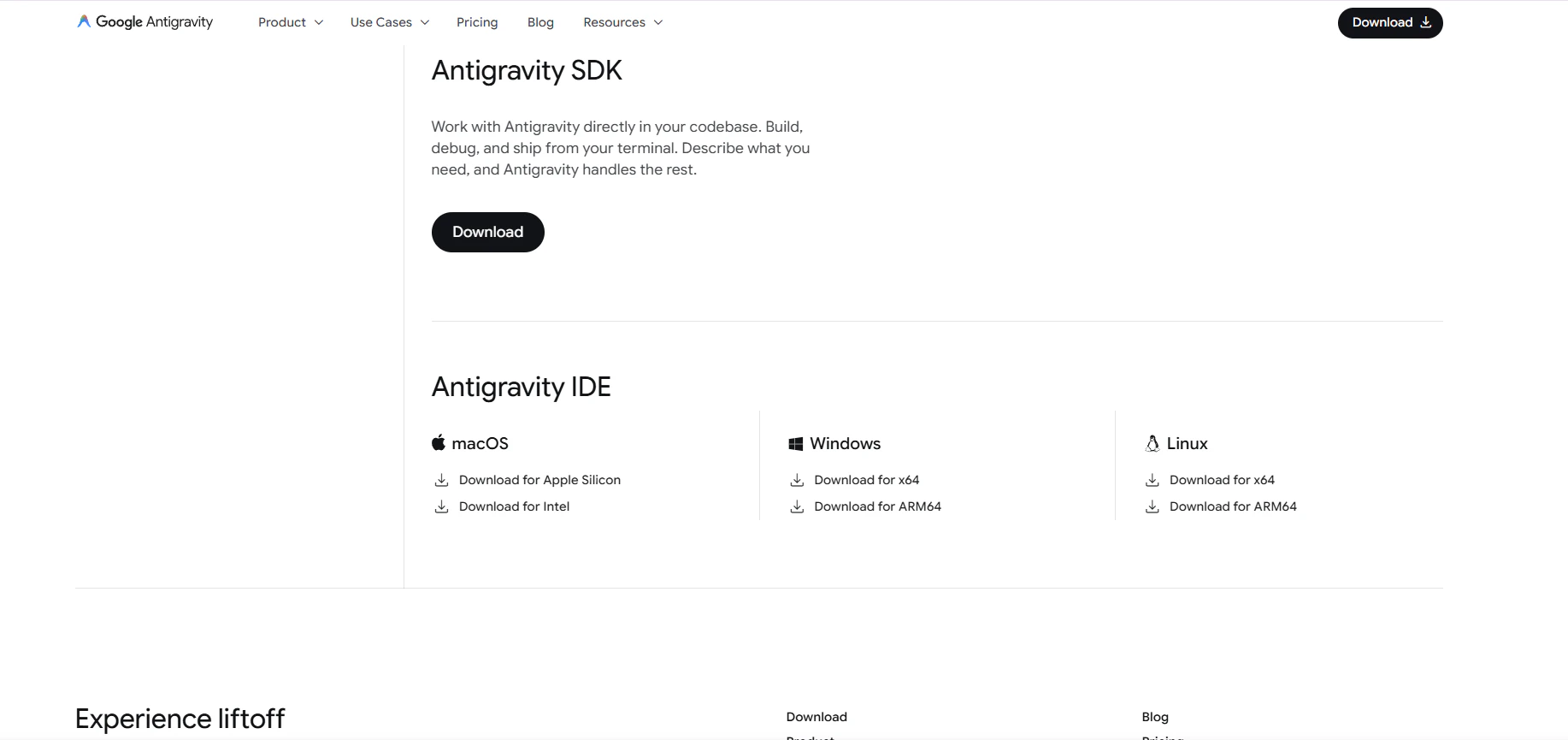The image size is (1568, 740).
Task: Click the Windows logo icon
Action: pos(795,444)
